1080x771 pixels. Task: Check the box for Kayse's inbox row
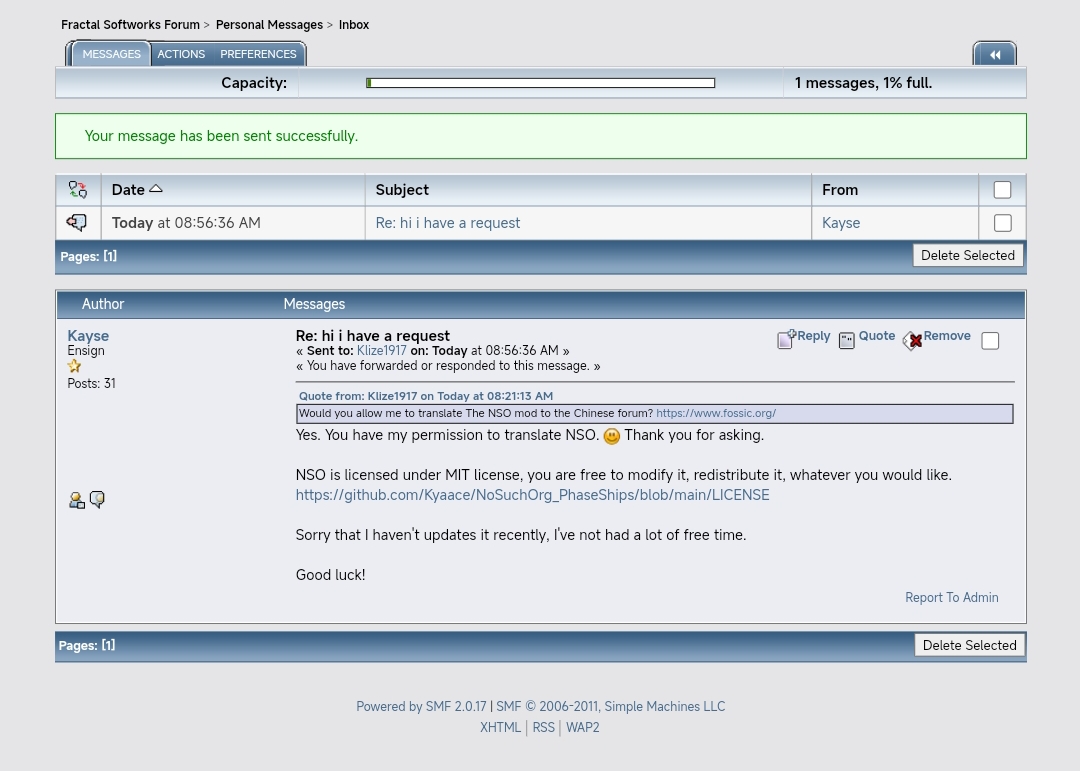(x=1002, y=223)
